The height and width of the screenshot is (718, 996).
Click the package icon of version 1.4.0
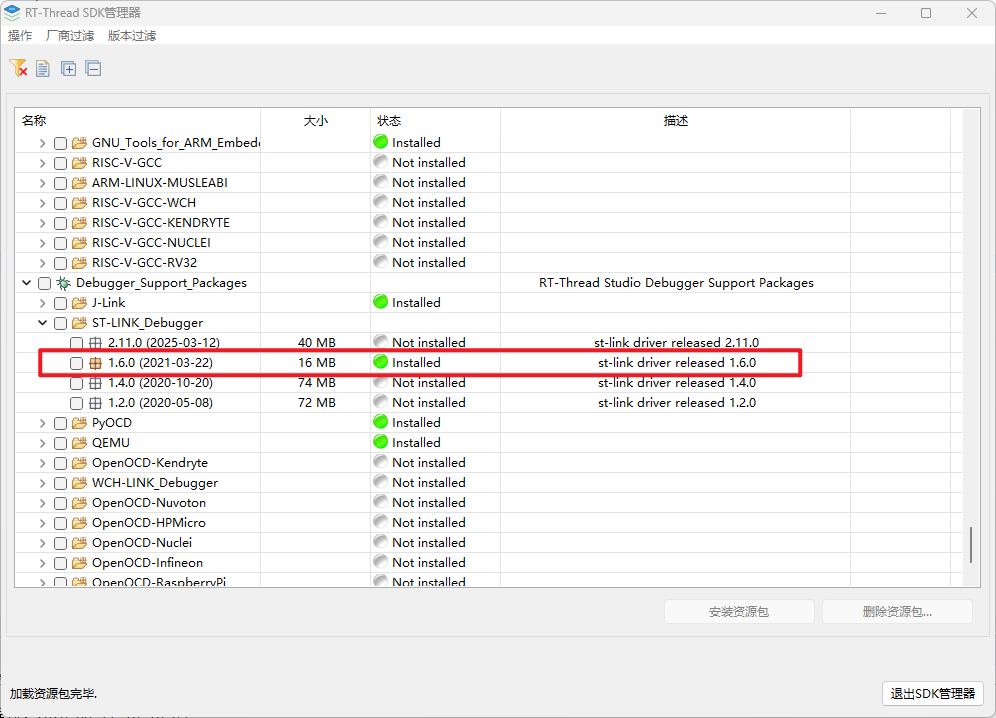point(95,383)
